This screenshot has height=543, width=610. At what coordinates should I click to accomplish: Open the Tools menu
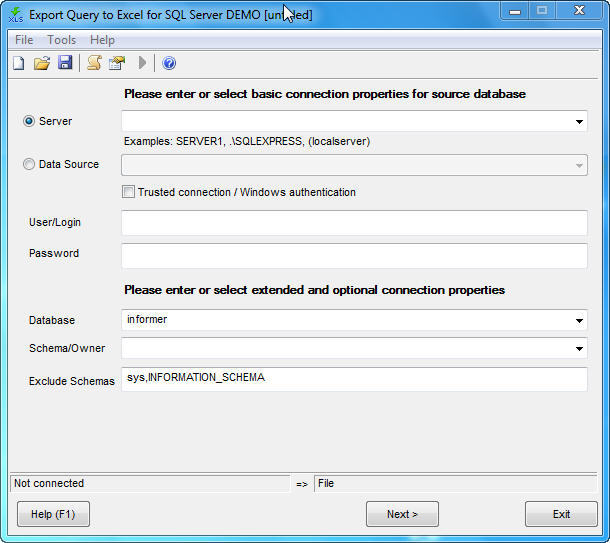[61, 40]
